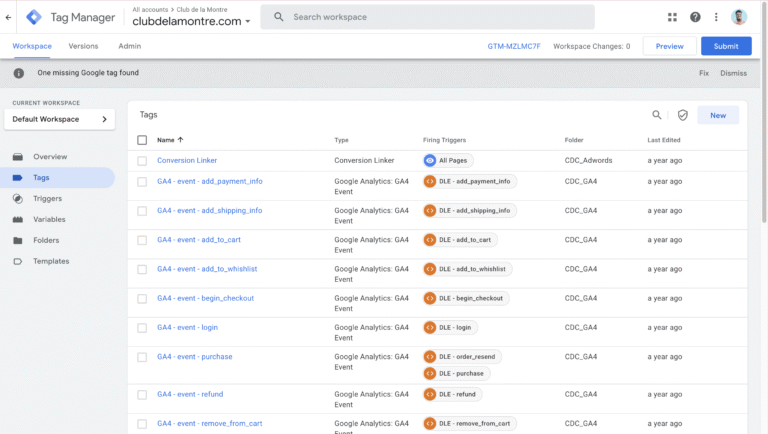
Task: Click the search icon in Tags panel
Action: (x=657, y=115)
